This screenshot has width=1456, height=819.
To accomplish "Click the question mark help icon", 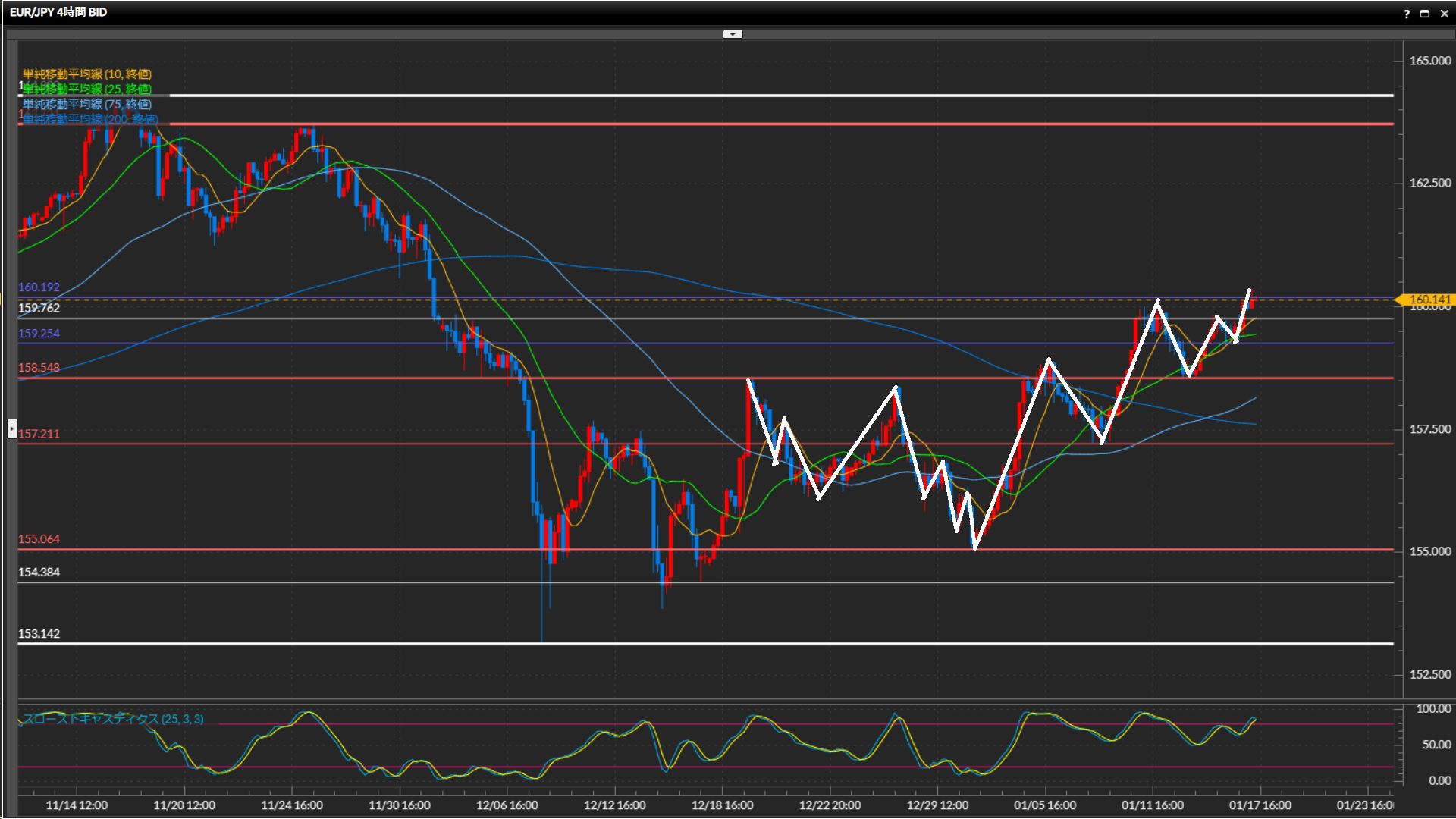I will pyautogui.click(x=1407, y=14).
